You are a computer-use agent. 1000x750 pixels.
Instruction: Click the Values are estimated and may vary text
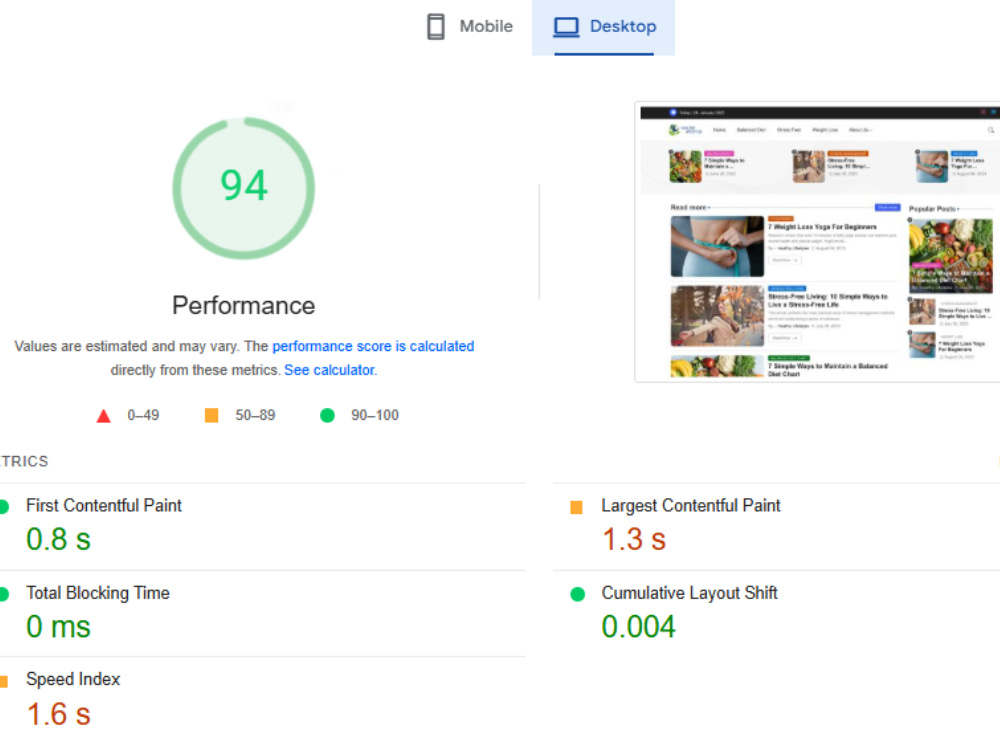(x=127, y=346)
